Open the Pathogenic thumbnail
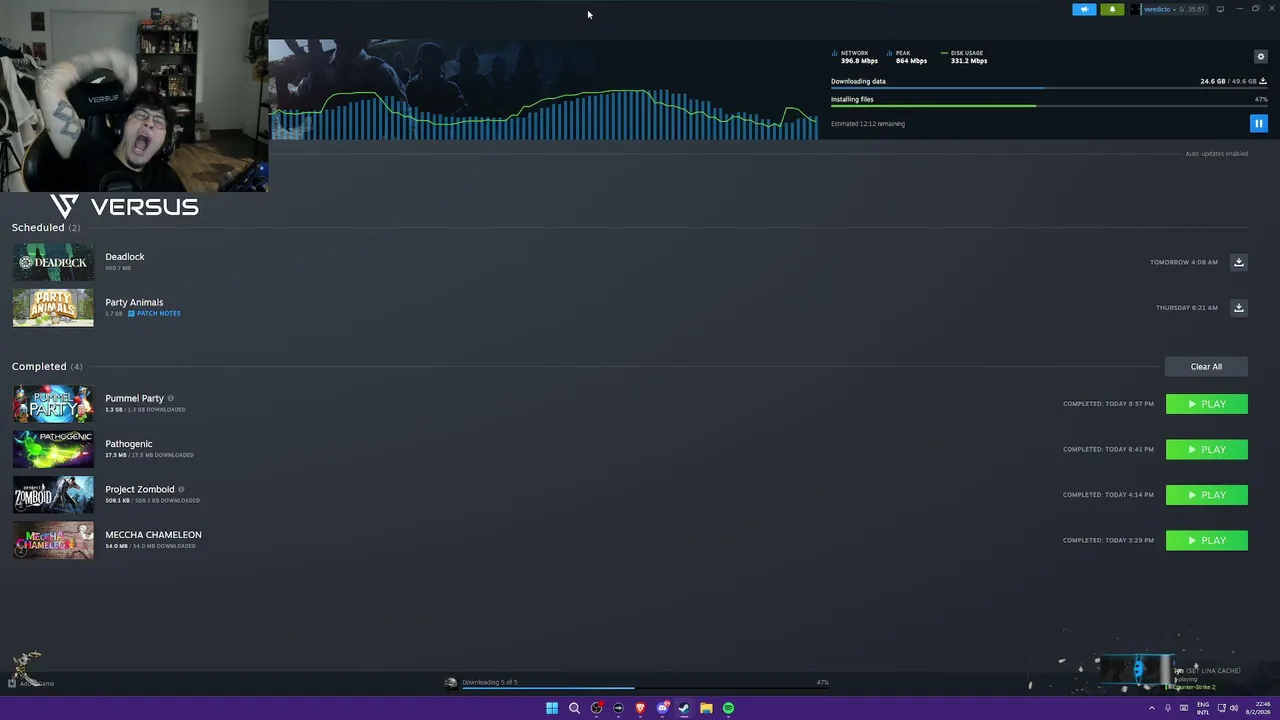1280x720 pixels. click(x=53, y=450)
